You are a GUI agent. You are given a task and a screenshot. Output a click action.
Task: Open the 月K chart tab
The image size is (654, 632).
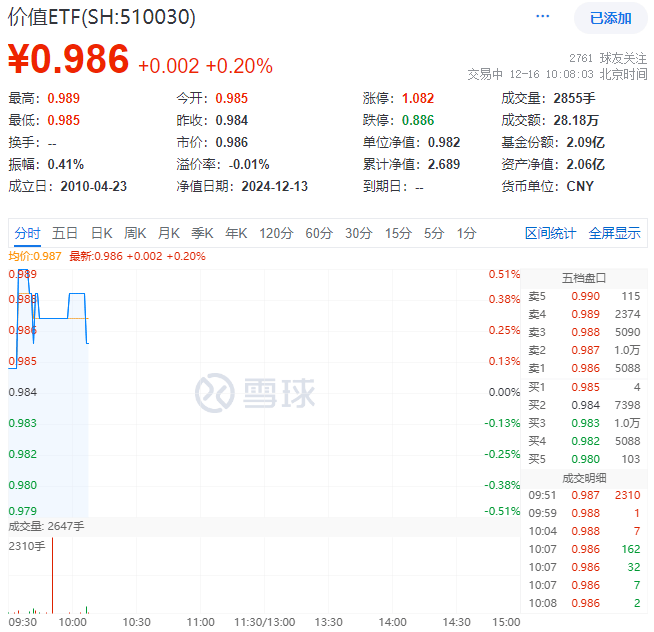(169, 233)
